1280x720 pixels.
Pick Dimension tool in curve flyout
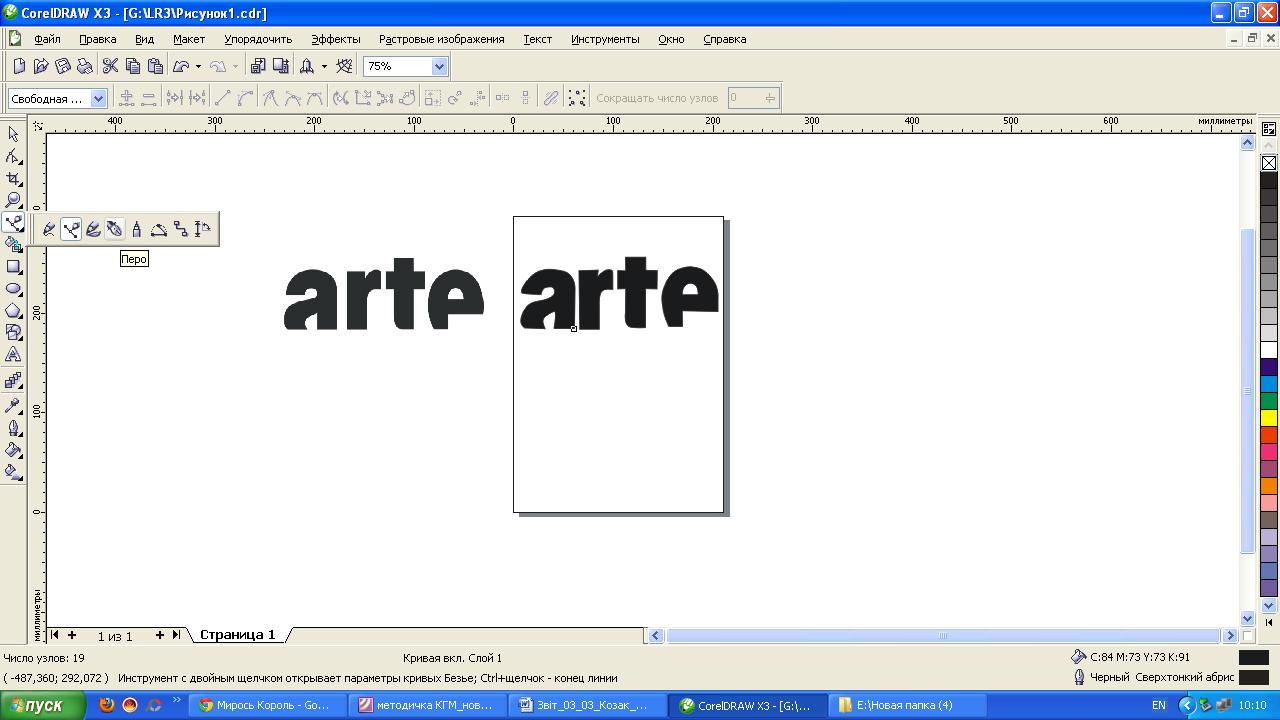coord(203,229)
